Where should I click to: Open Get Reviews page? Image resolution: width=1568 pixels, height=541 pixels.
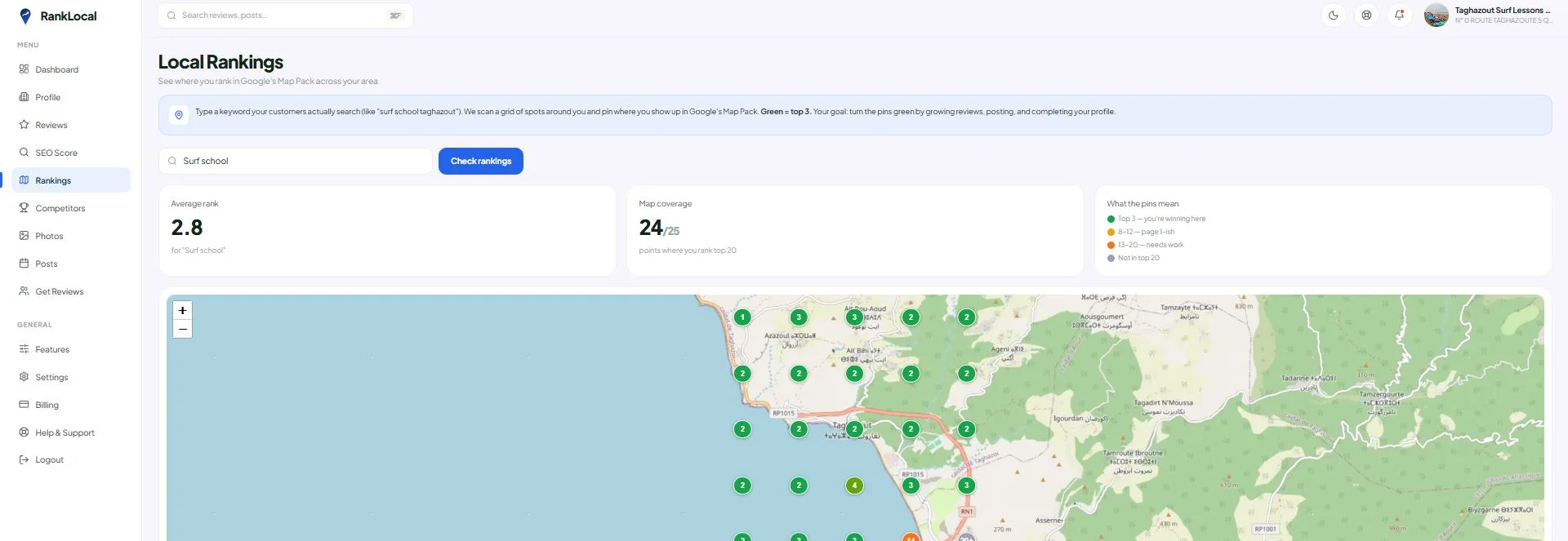click(x=71, y=291)
